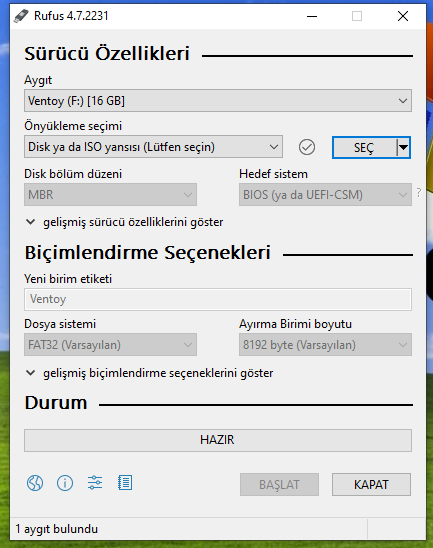This screenshot has height=548, width=433.
Task: Open the language selection globe icon
Action: pos(35,483)
